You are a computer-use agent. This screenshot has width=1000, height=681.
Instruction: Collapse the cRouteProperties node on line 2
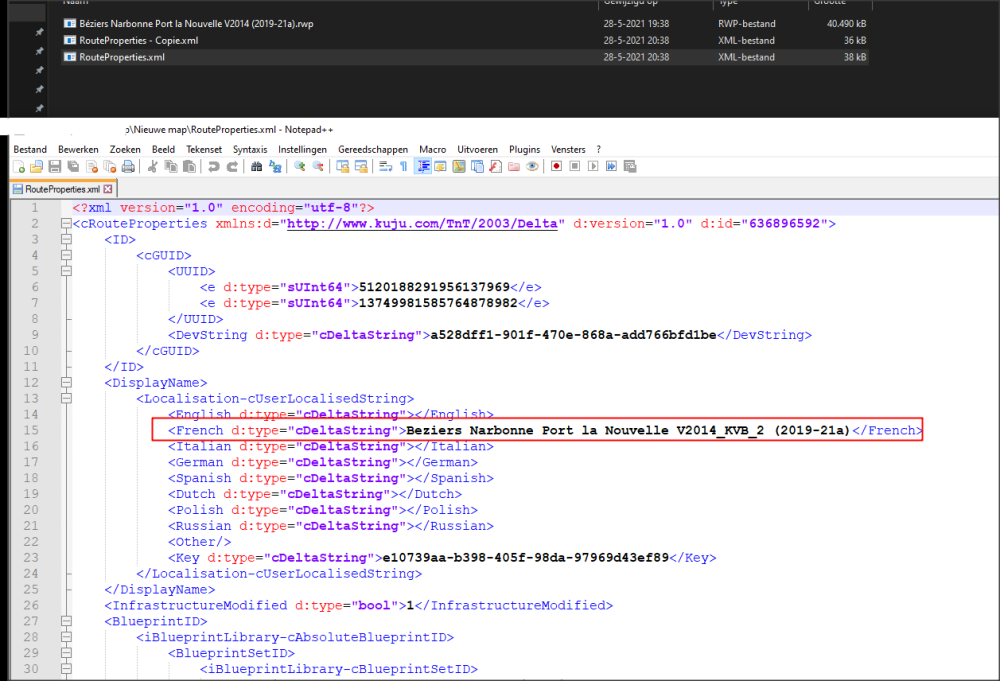point(67,224)
